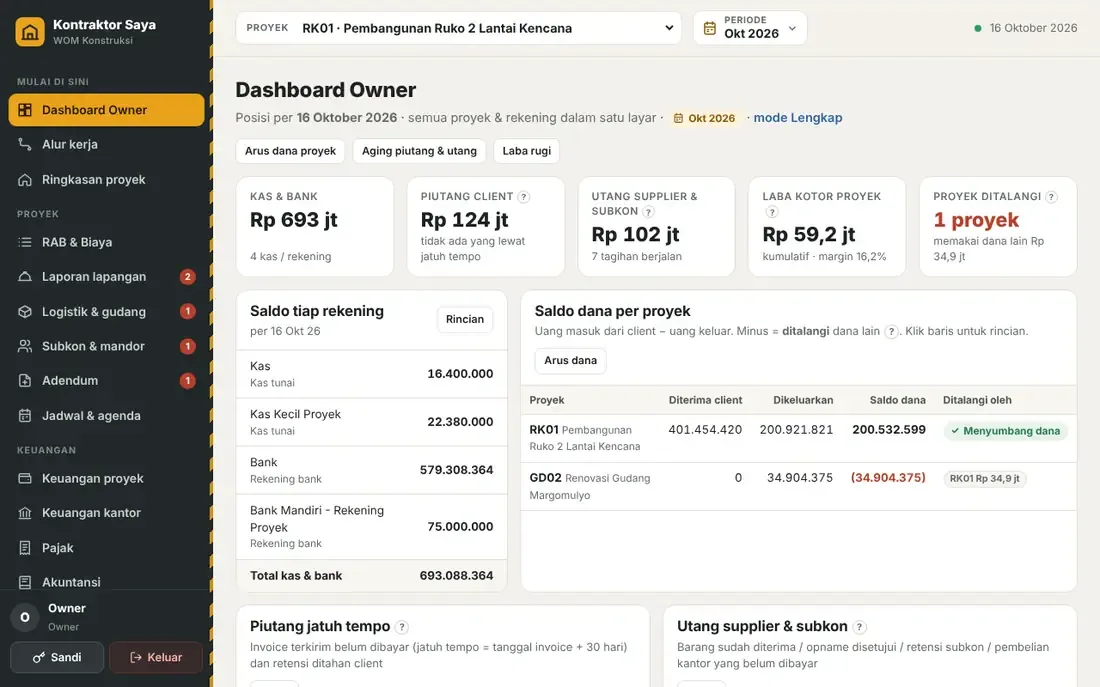Open the Dashboard Owner grid icon

tap(25, 110)
